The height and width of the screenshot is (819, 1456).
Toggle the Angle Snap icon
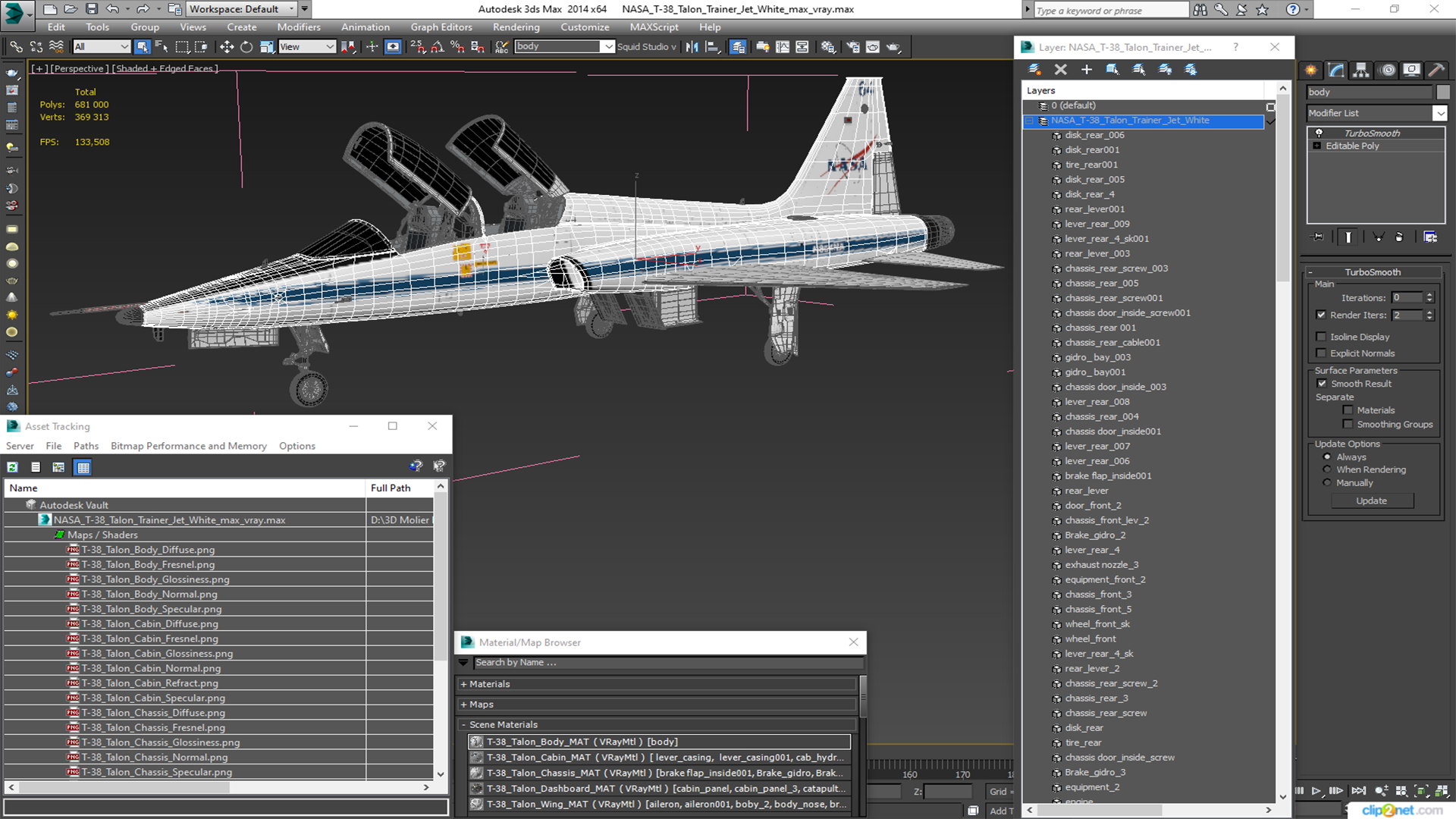point(437,47)
